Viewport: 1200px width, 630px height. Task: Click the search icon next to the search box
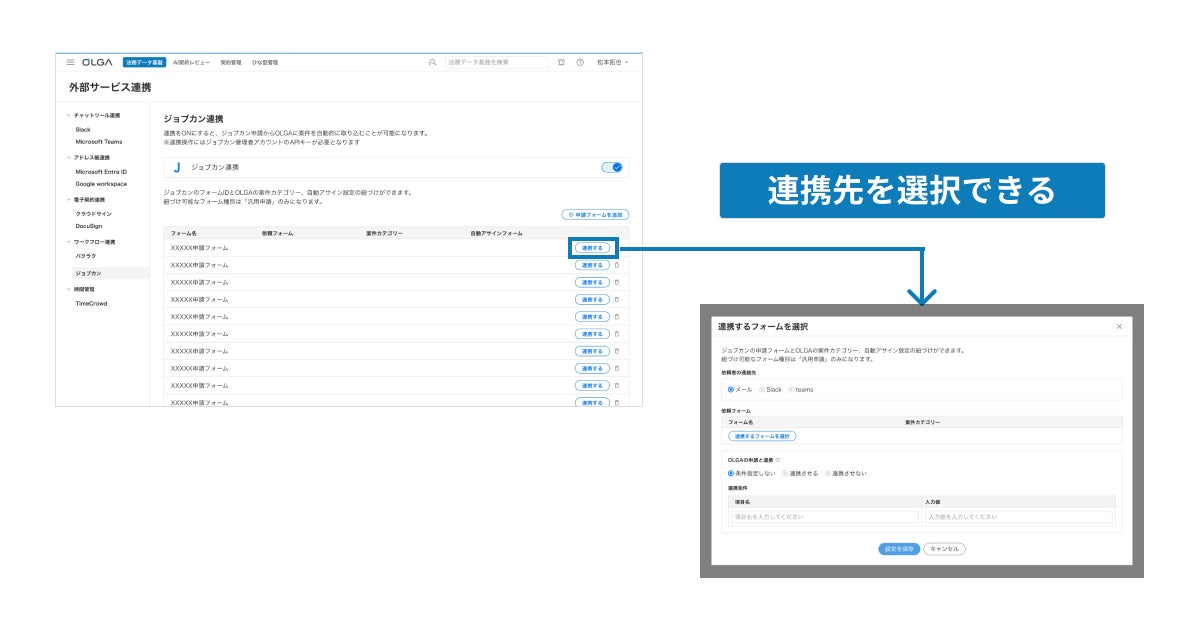pos(432,62)
